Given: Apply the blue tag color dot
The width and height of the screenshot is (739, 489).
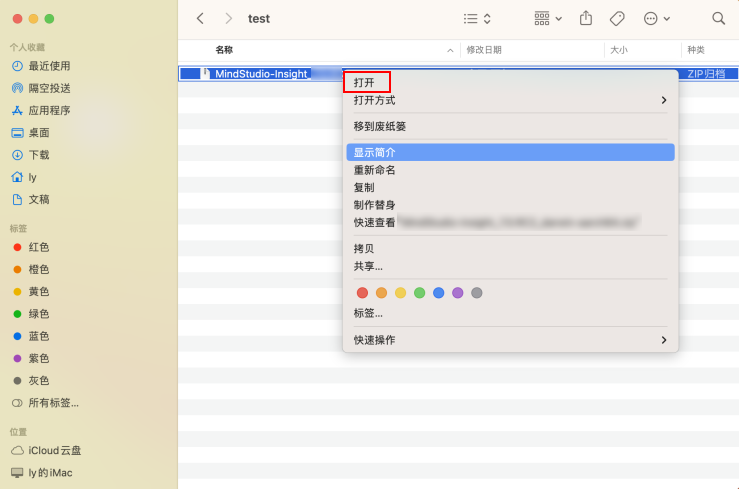Looking at the screenshot, I should pos(438,293).
